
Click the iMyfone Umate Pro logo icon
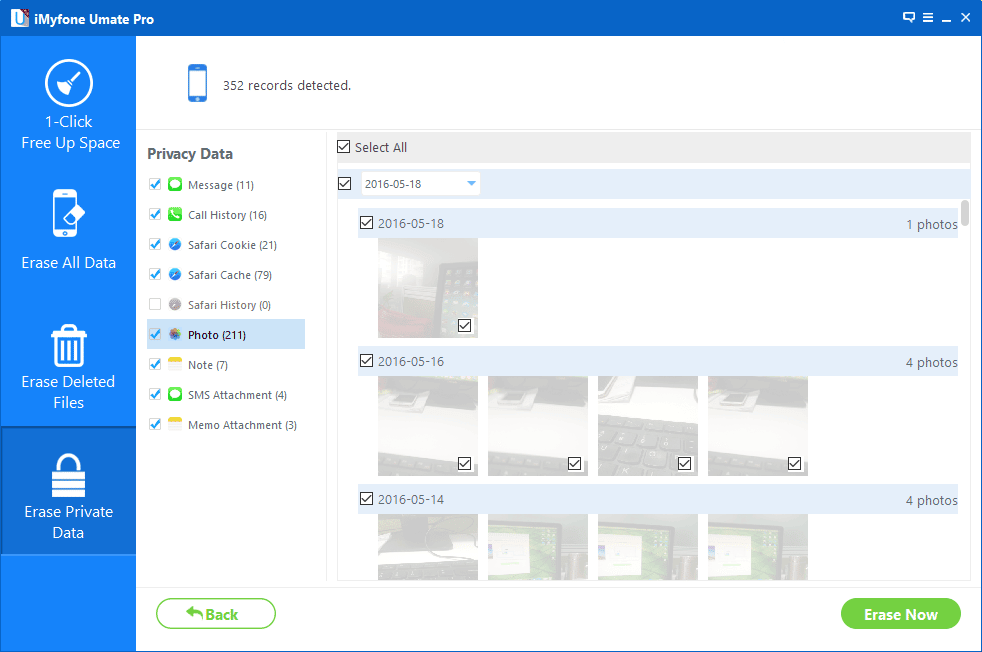coord(19,18)
